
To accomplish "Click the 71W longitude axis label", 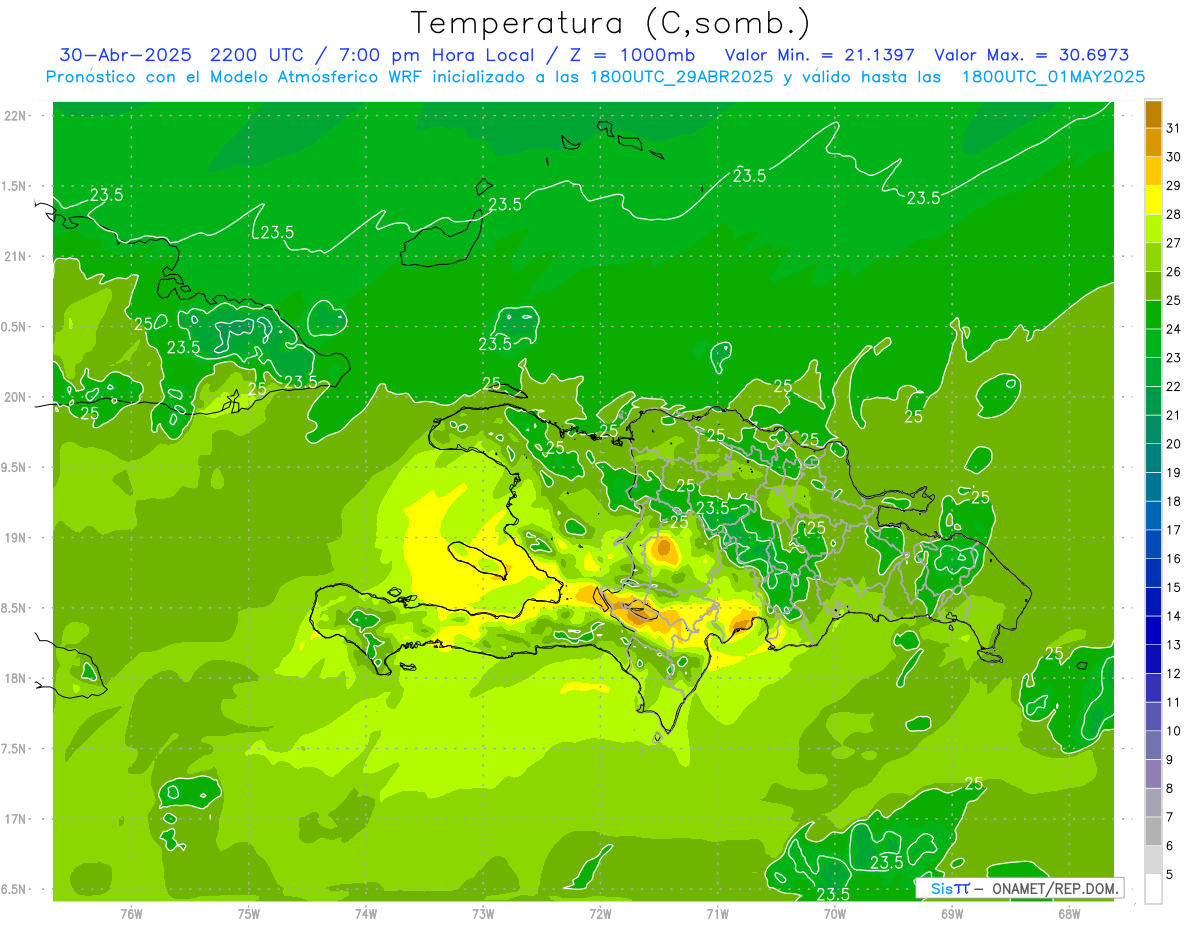I will pyautogui.click(x=717, y=912).
